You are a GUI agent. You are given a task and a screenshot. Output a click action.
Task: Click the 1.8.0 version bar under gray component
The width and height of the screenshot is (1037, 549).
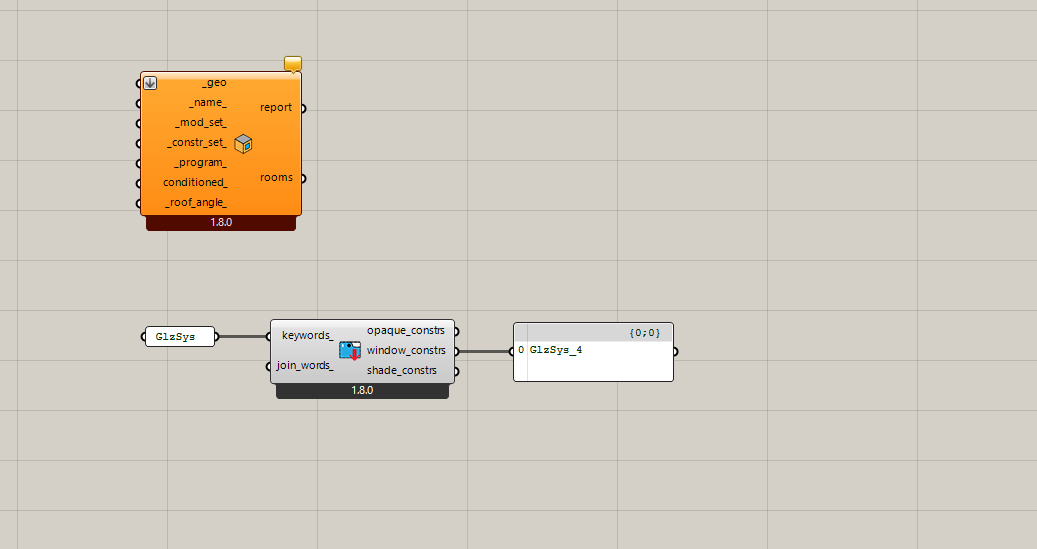point(362,391)
